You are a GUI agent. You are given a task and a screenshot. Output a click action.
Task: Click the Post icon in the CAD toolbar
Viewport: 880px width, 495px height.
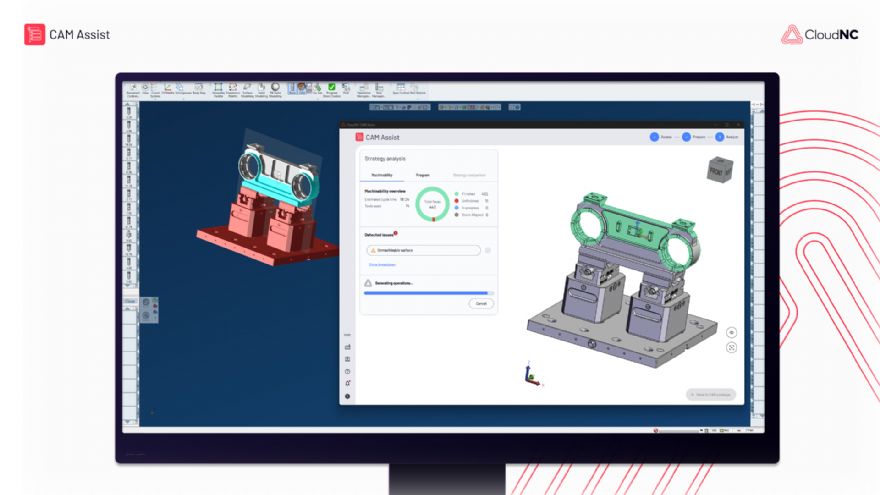346,89
